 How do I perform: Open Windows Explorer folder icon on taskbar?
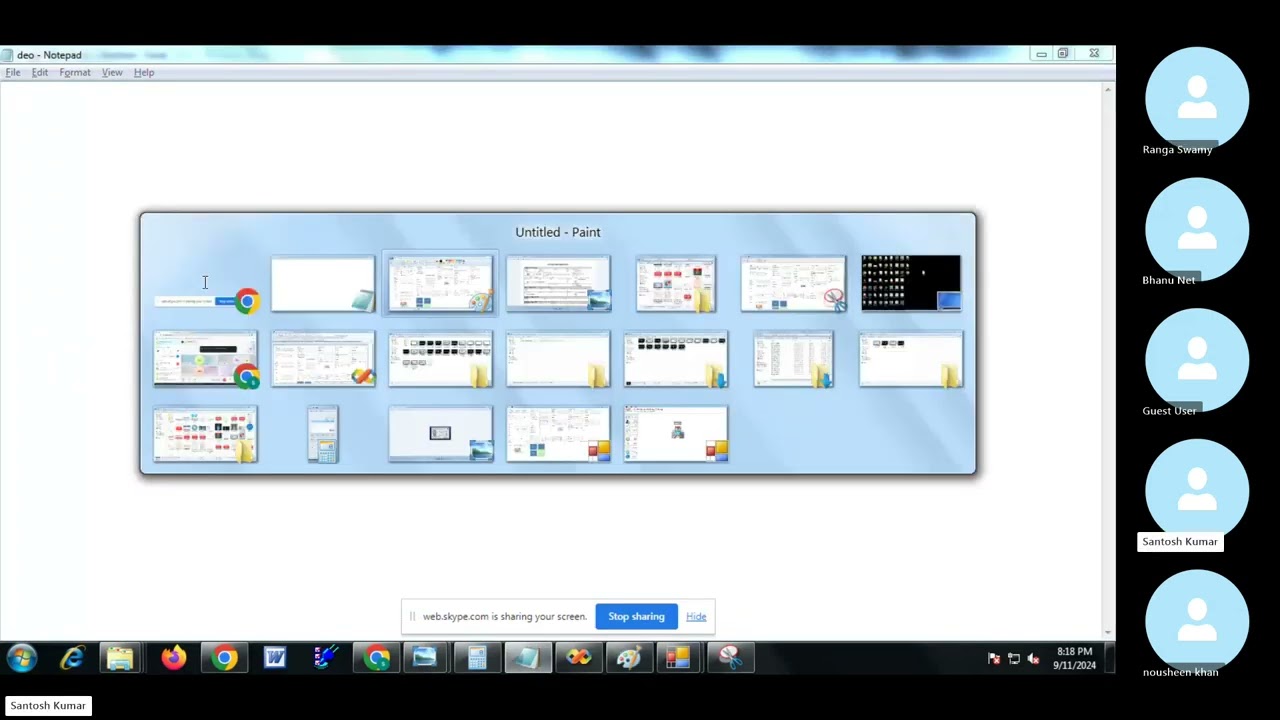[120, 658]
